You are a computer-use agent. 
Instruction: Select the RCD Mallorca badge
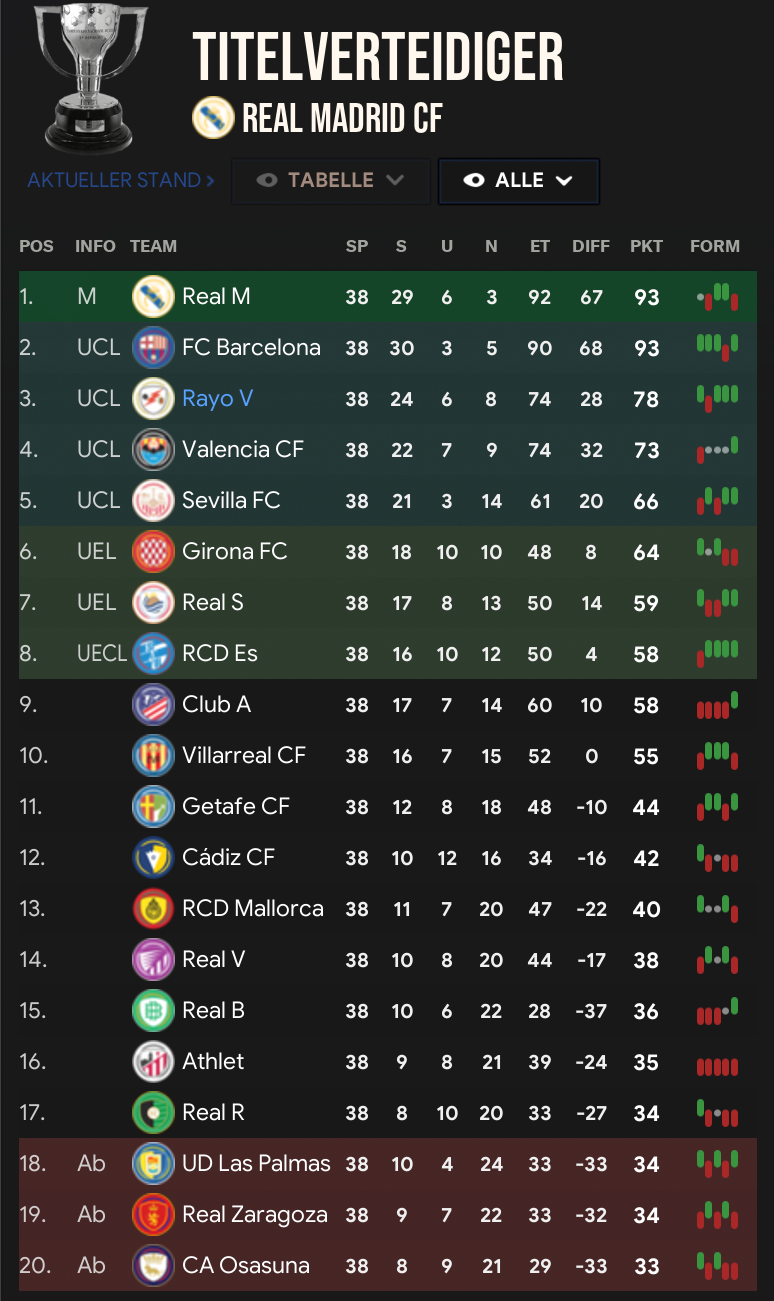pyautogui.click(x=154, y=909)
